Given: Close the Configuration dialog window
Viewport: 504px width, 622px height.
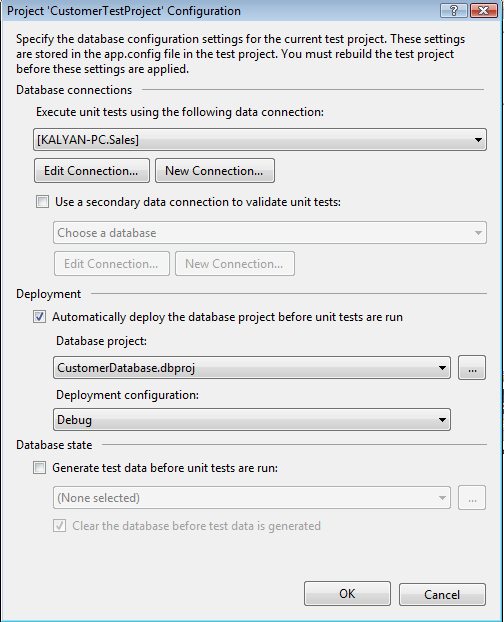Looking at the screenshot, I should pos(483,10).
